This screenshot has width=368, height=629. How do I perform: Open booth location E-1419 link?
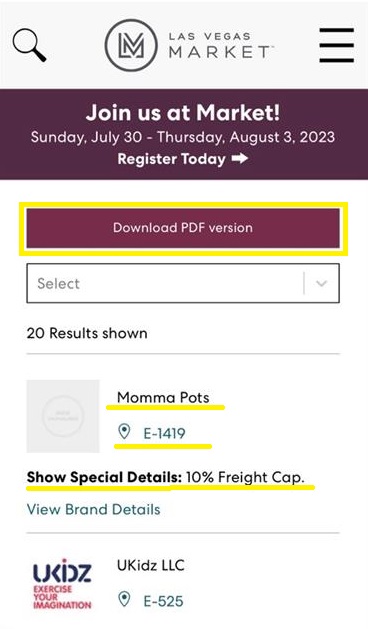(165, 433)
